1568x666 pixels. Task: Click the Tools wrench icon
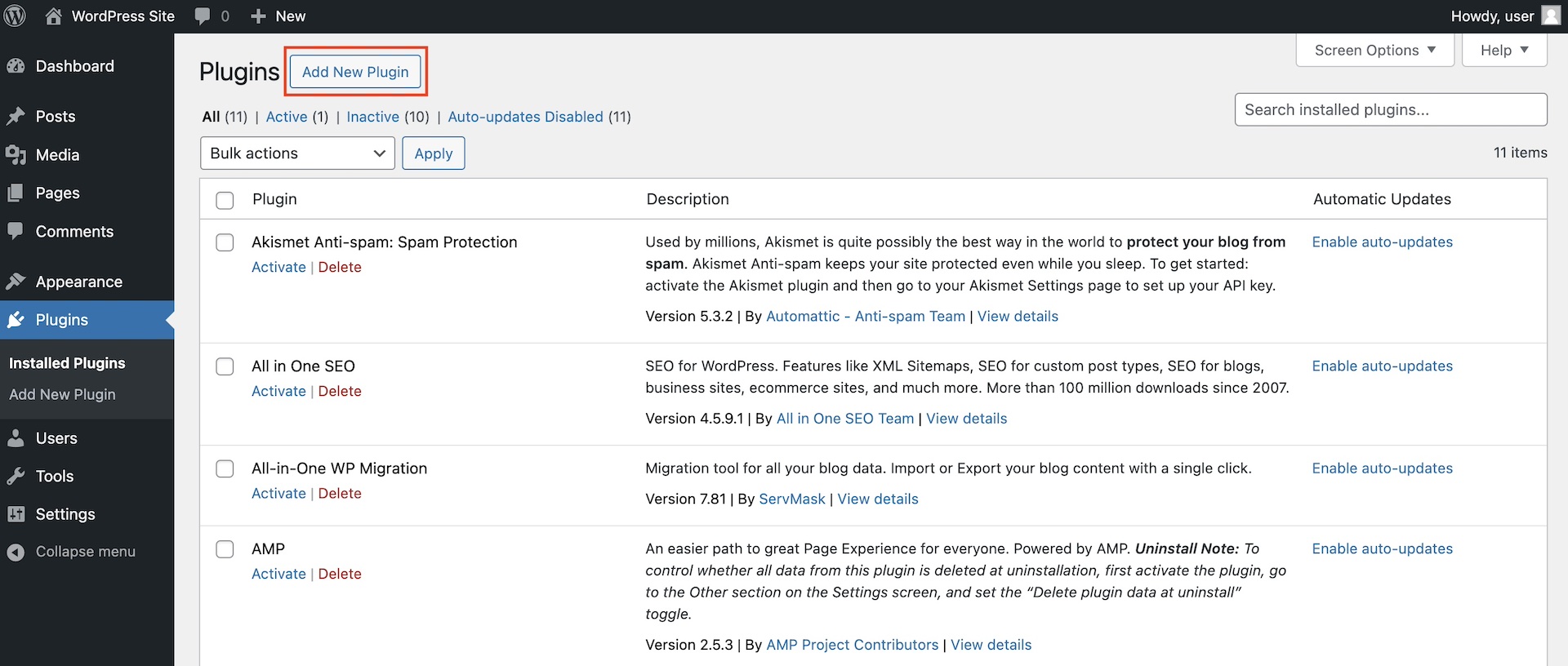(x=16, y=477)
